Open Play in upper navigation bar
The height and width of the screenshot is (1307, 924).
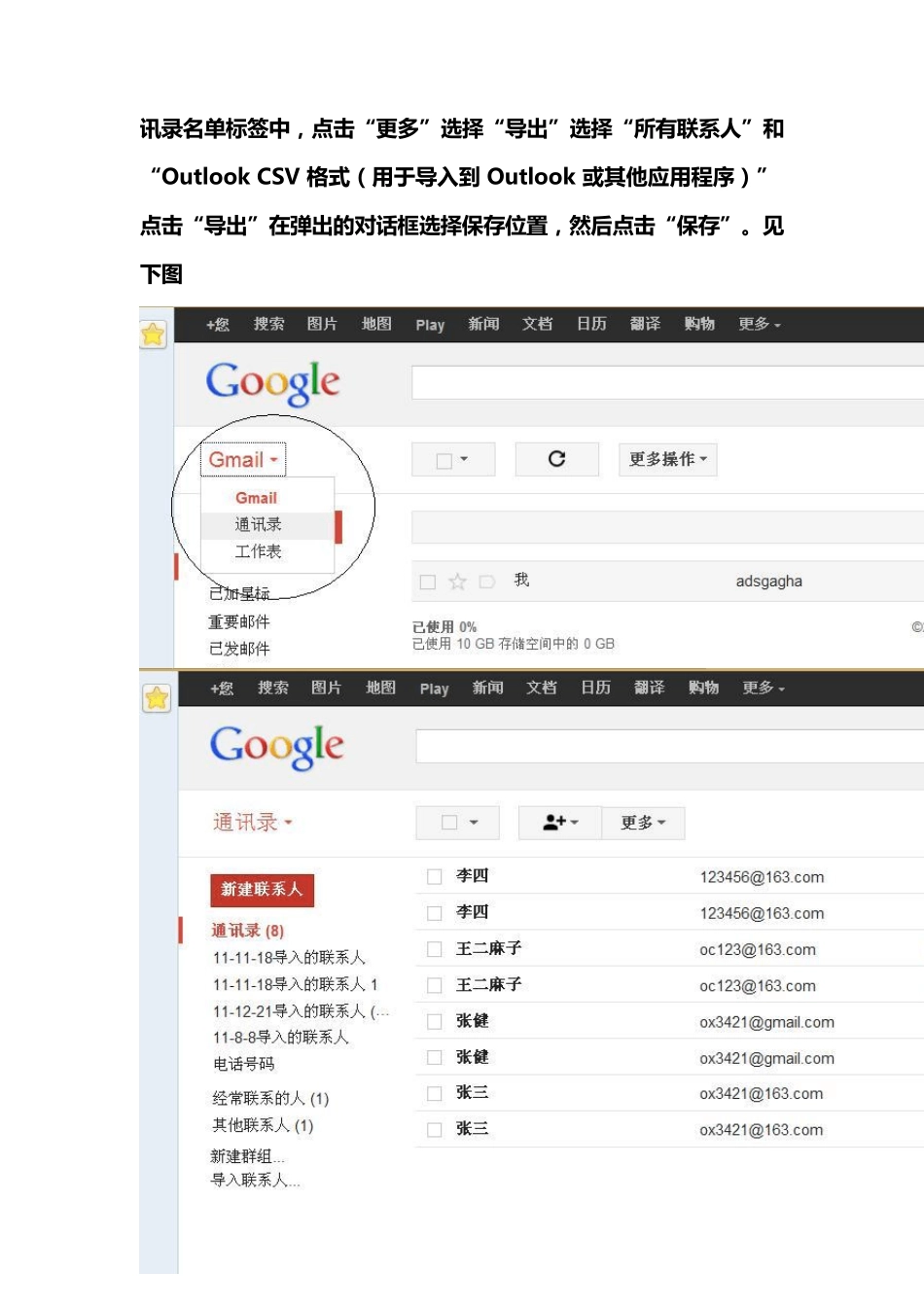tap(430, 325)
